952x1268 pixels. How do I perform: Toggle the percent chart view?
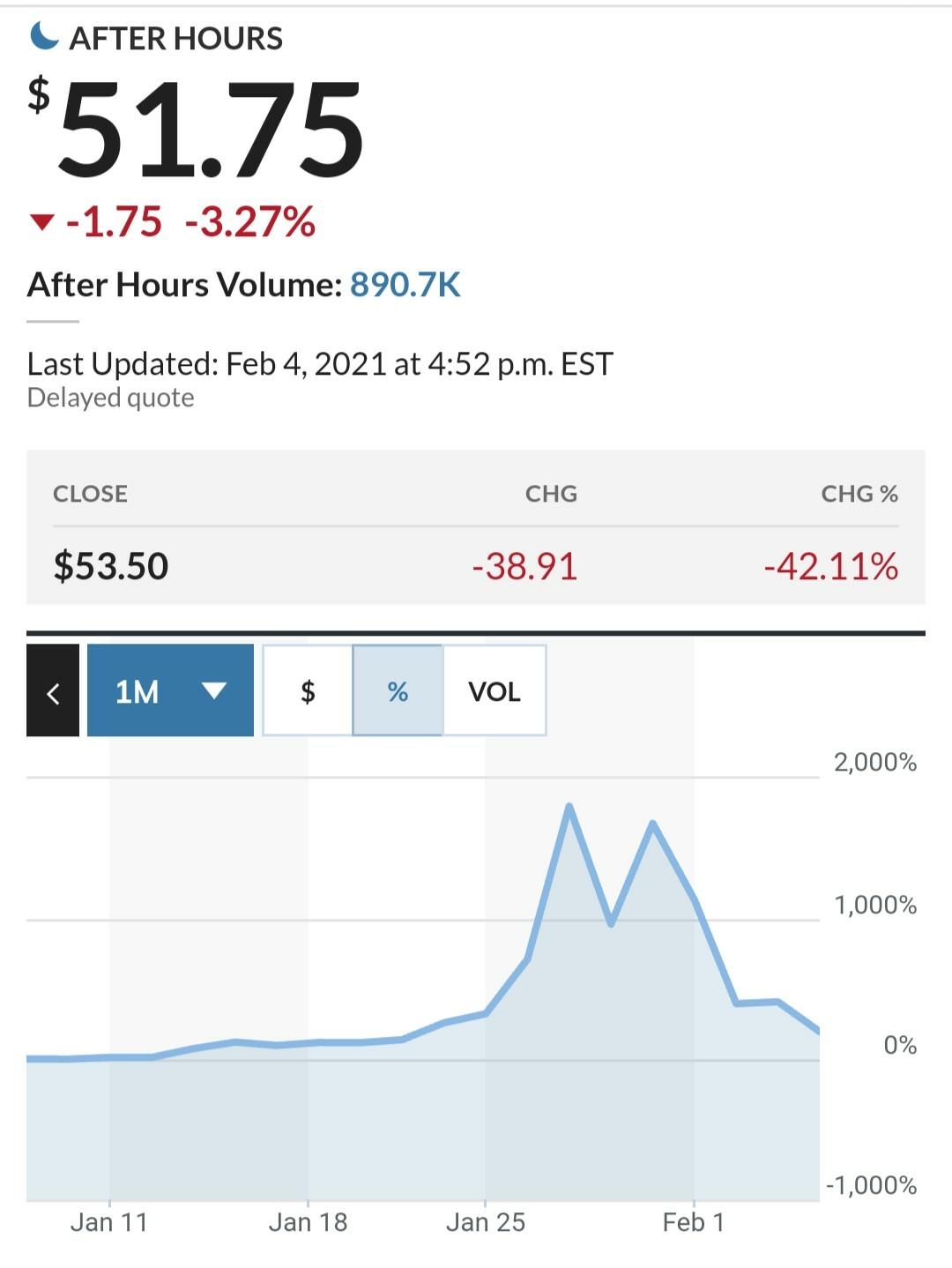tap(398, 690)
